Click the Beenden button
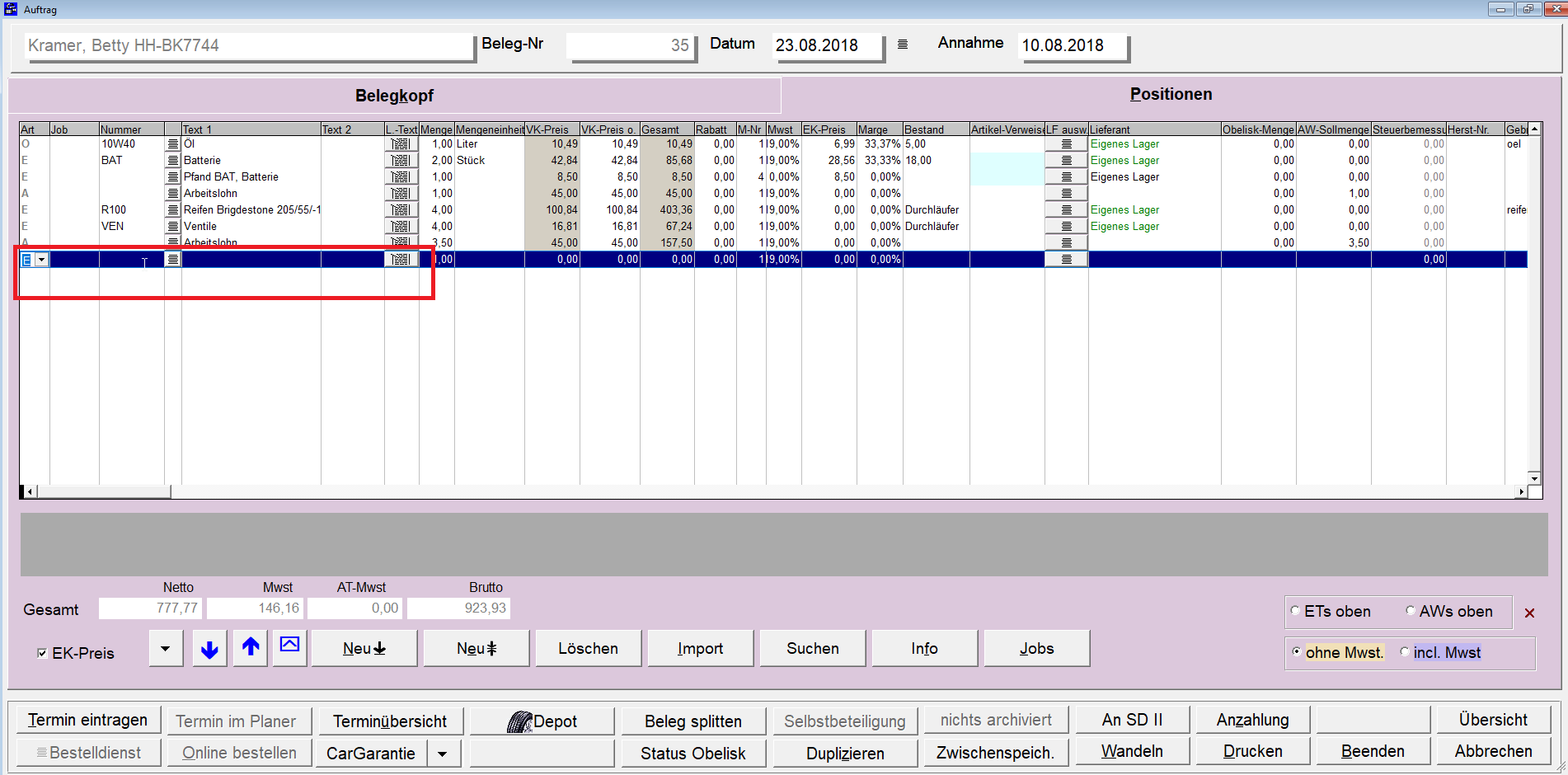This screenshot has height=775, width=1568. [1373, 751]
